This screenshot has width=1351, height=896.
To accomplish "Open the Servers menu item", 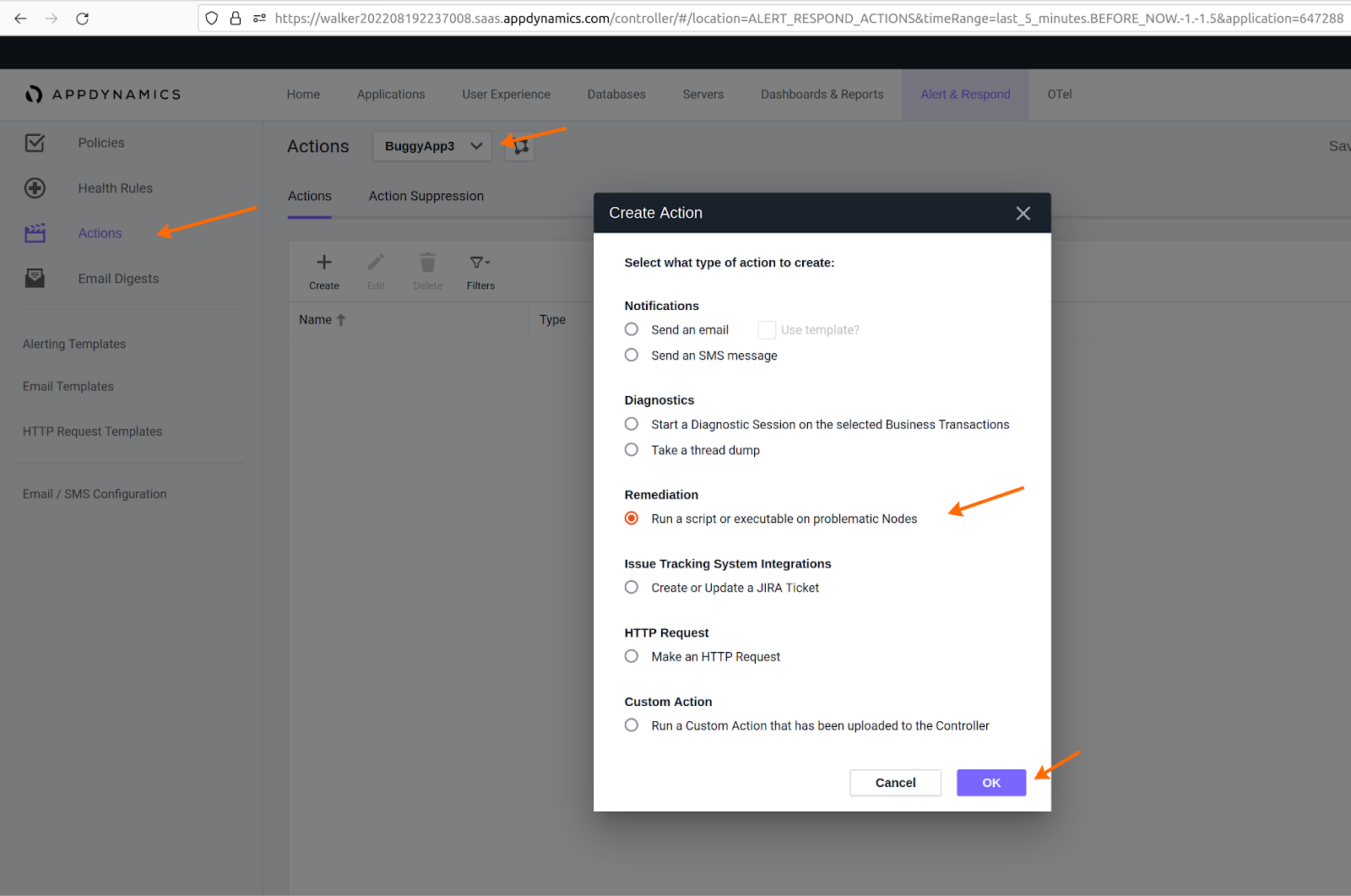I will click(703, 95).
